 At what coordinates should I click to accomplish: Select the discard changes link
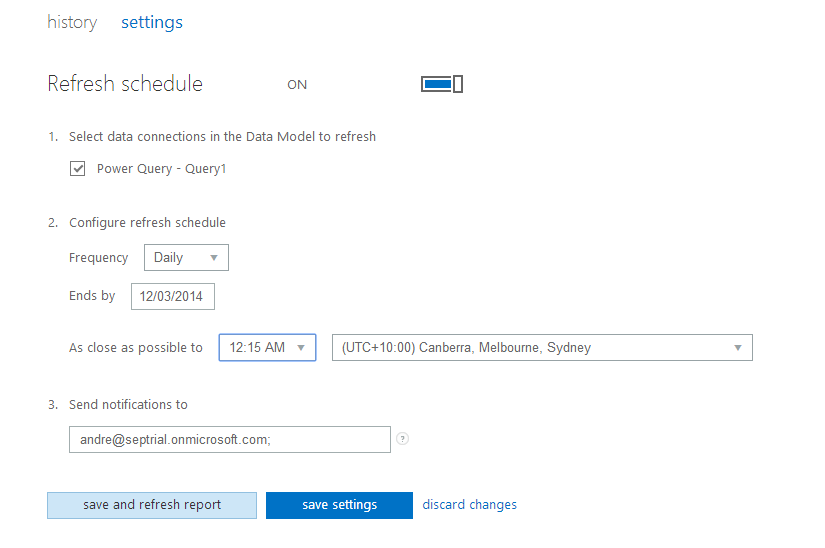tap(469, 505)
